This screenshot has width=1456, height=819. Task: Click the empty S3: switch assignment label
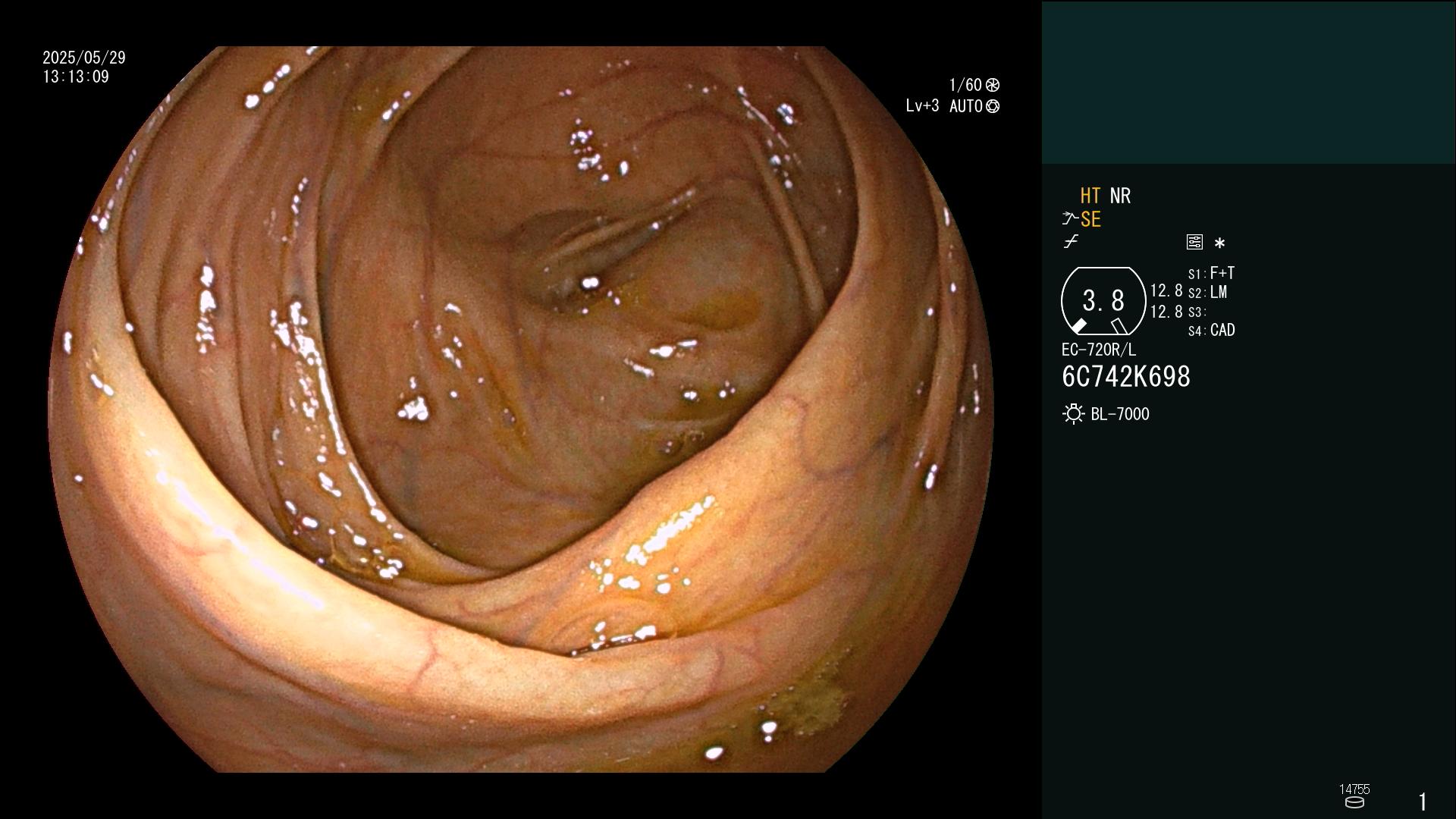tap(1197, 312)
